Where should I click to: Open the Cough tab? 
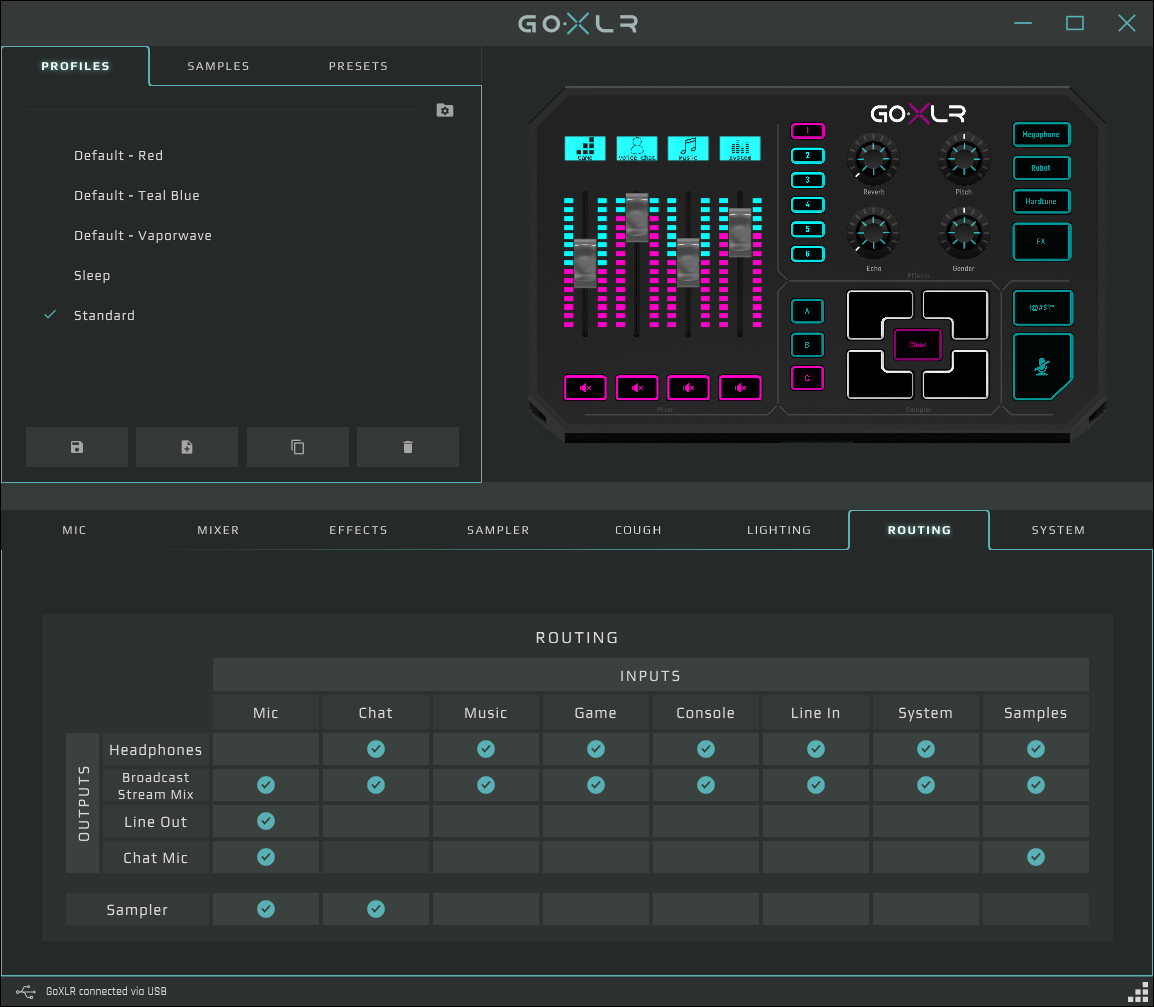(638, 530)
